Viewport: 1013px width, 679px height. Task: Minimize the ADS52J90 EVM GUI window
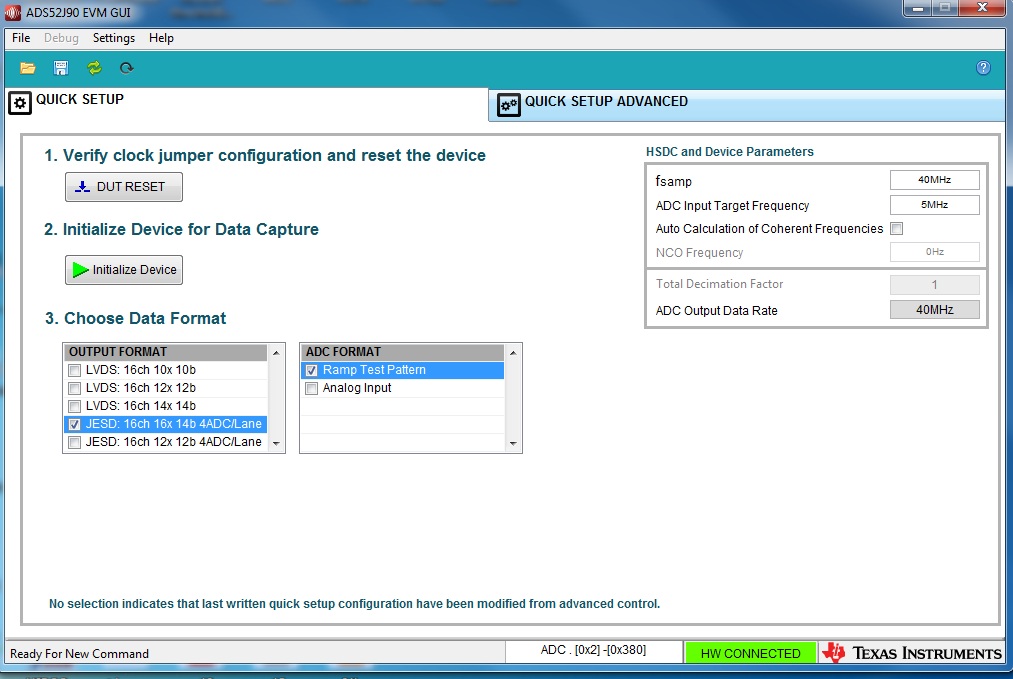(x=917, y=8)
